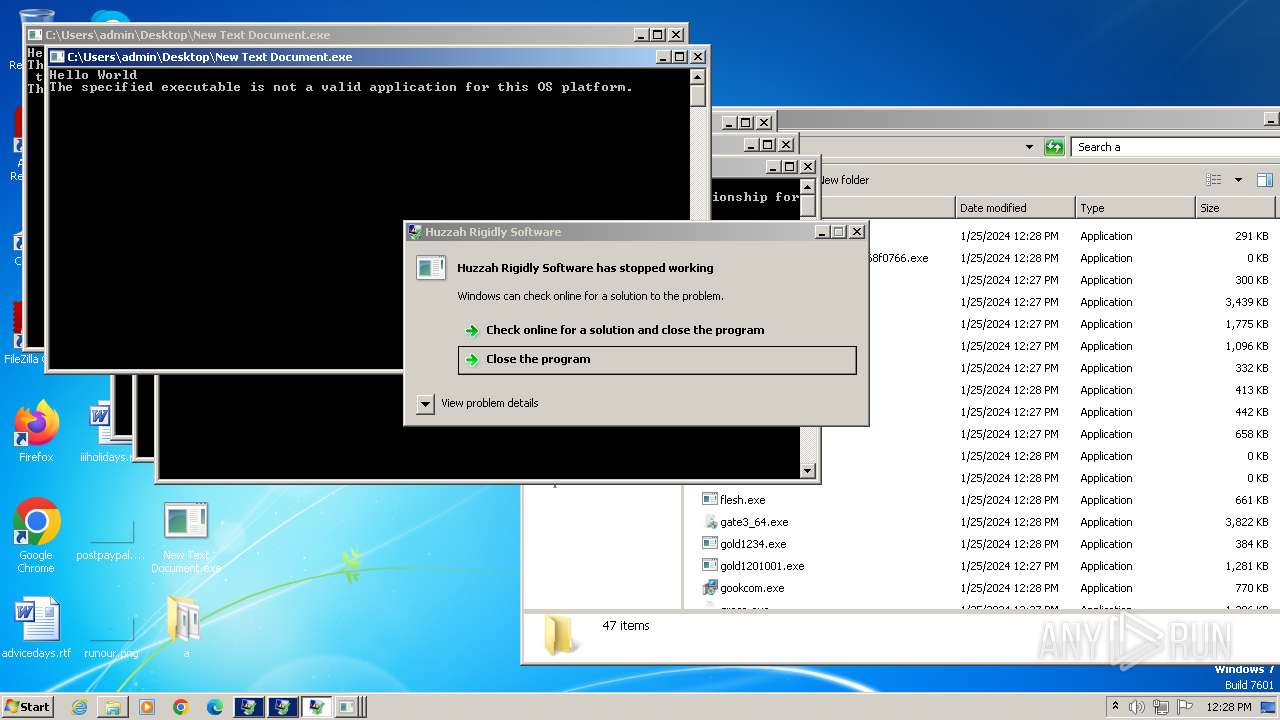Click the gold1234.exe file icon
The height and width of the screenshot is (720, 1280).
click(x=710, y=544)
